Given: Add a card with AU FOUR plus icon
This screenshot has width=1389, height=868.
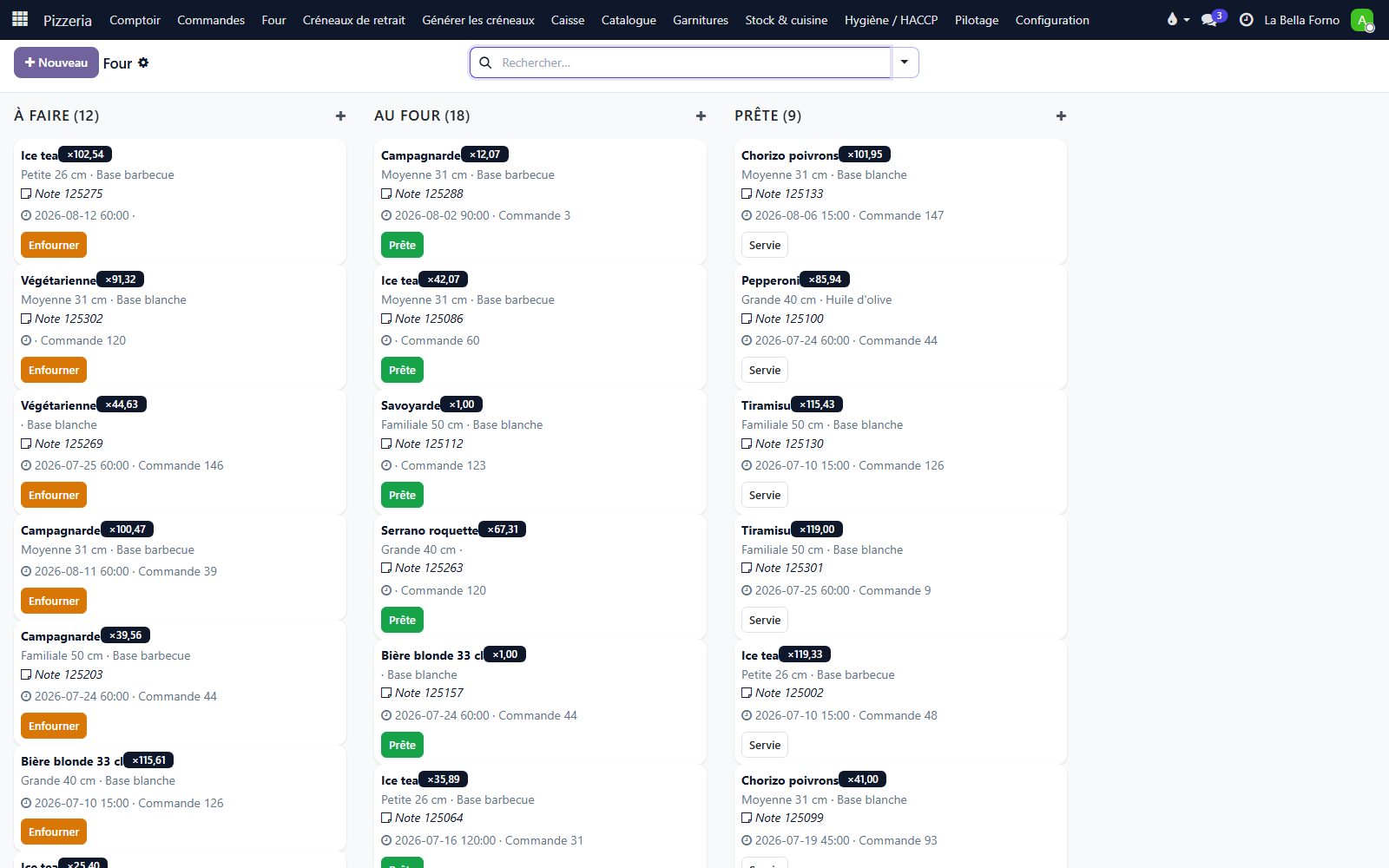Looking at the screenshot, I should point(701,115).
